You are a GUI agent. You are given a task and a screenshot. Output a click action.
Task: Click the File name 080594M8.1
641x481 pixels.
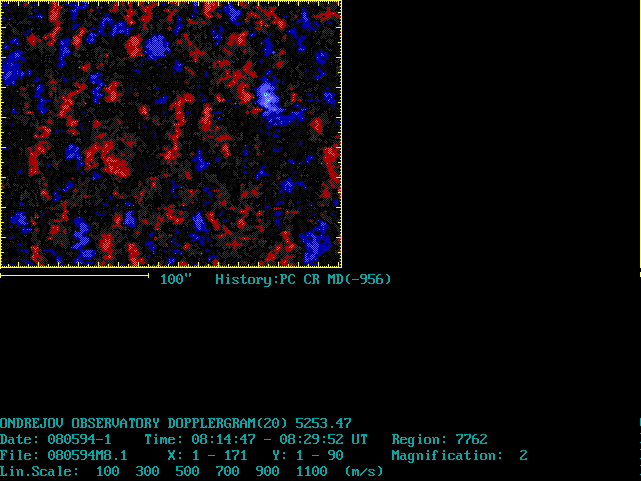87,455
